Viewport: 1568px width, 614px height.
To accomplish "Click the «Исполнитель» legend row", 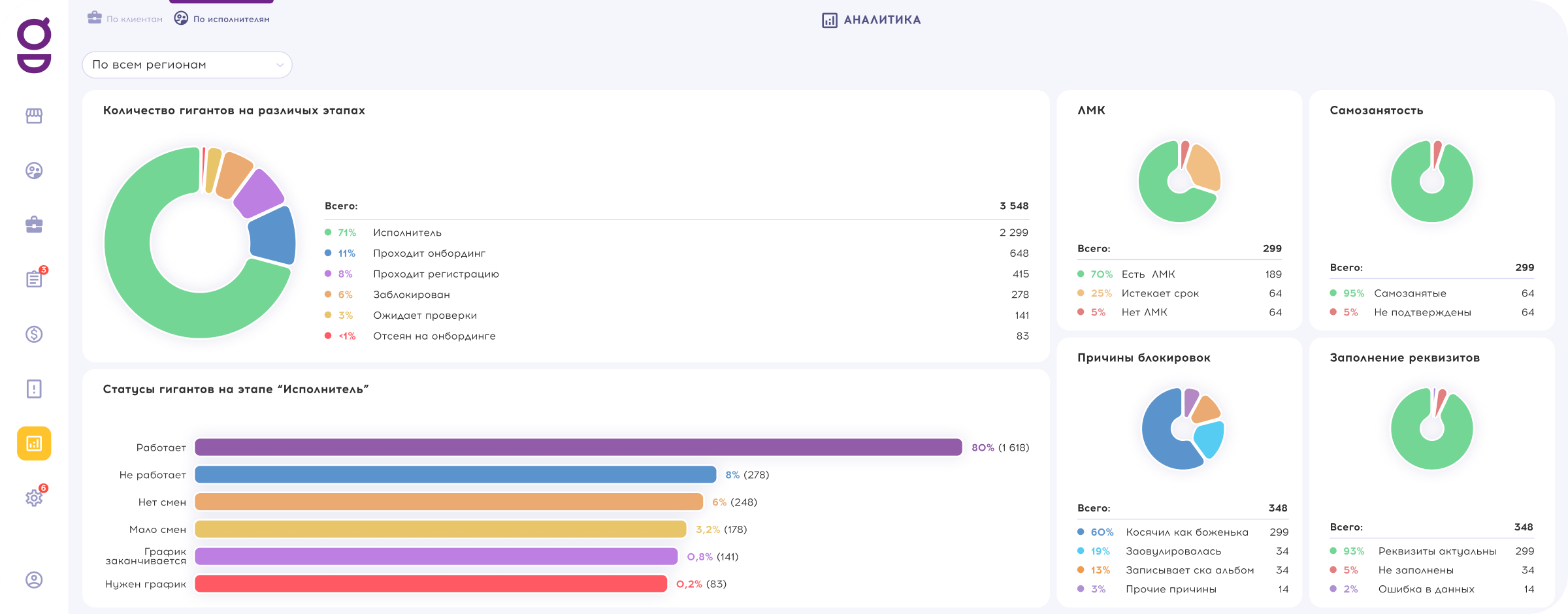I will (x=407, y=233).
